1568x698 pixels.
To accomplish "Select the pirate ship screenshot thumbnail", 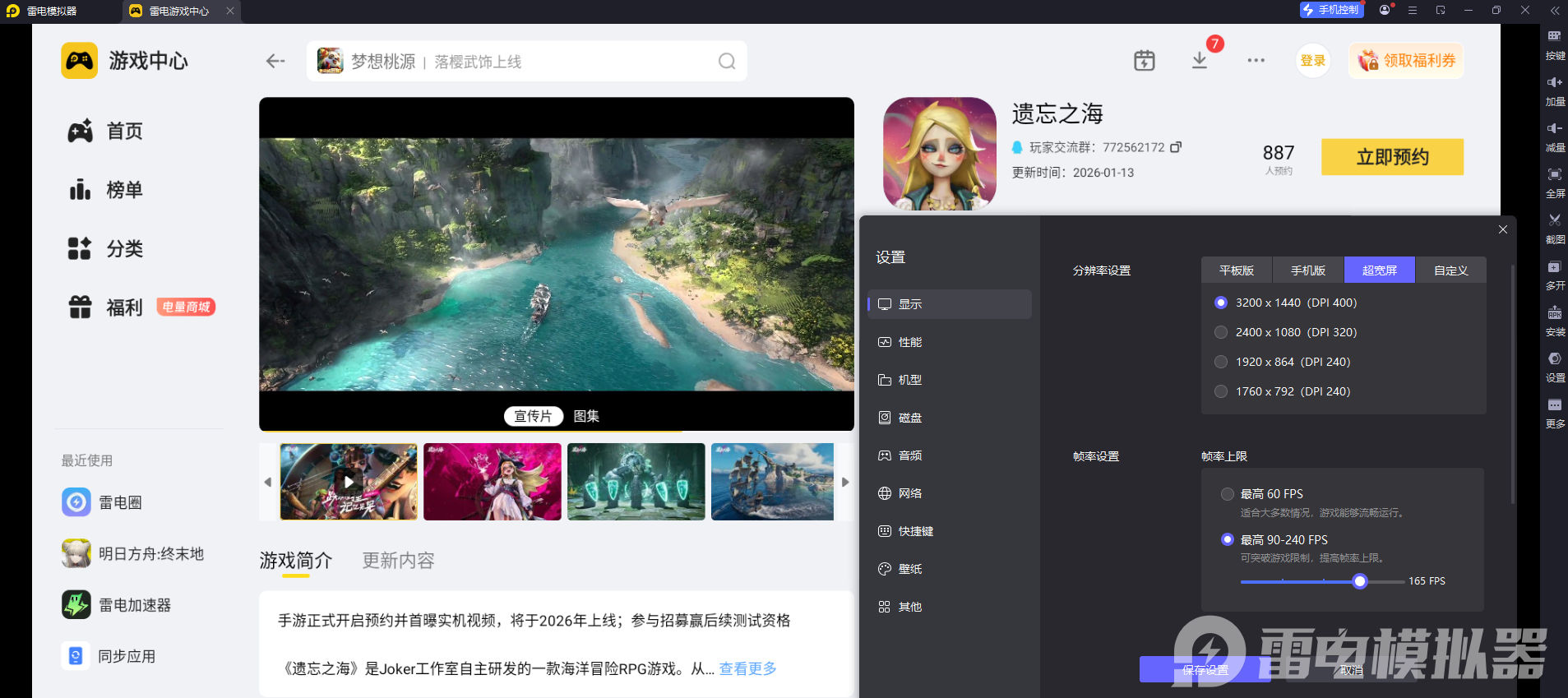I will 772,482.
